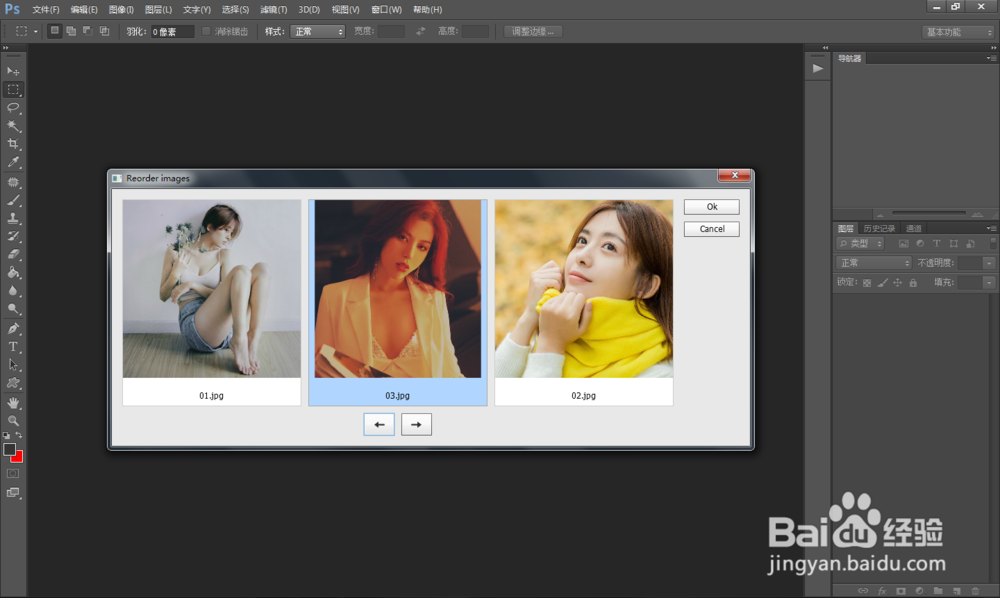Select the Brush tool
The height and width of the screenshot is (598, 1000).
tap(13, 200)
